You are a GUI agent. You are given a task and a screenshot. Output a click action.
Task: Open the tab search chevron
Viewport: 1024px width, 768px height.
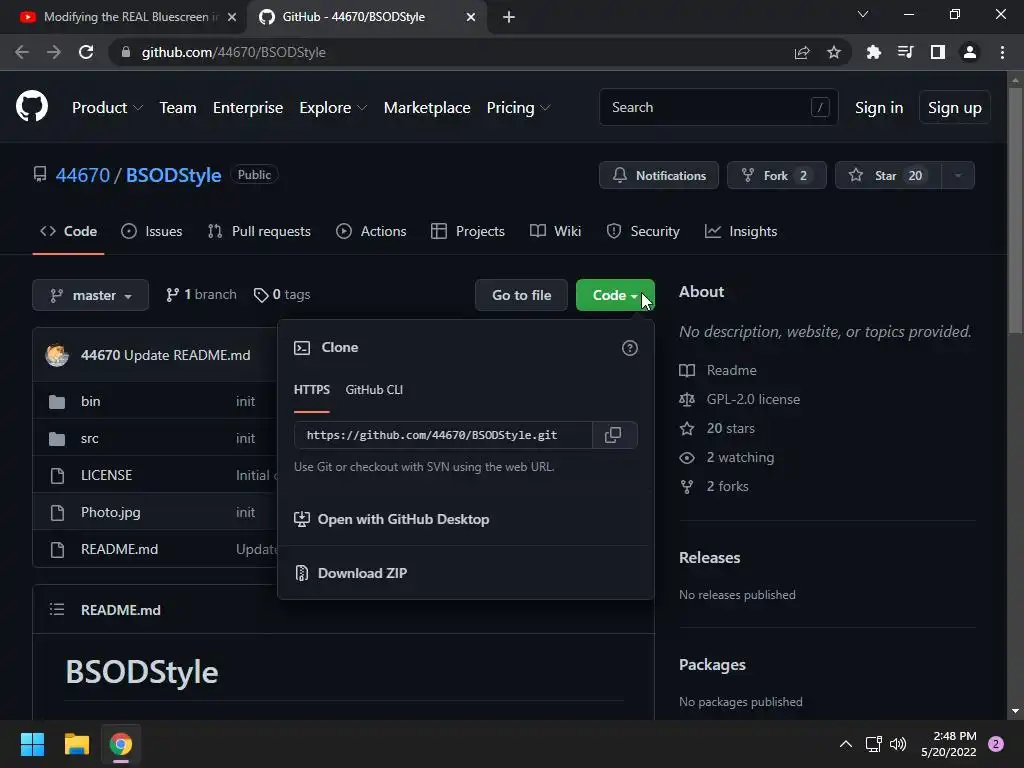[x=863, y=14]
